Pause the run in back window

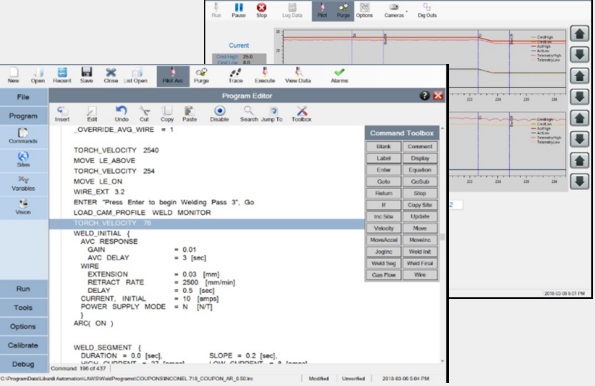pyautogui.click(x=239, y=10)
